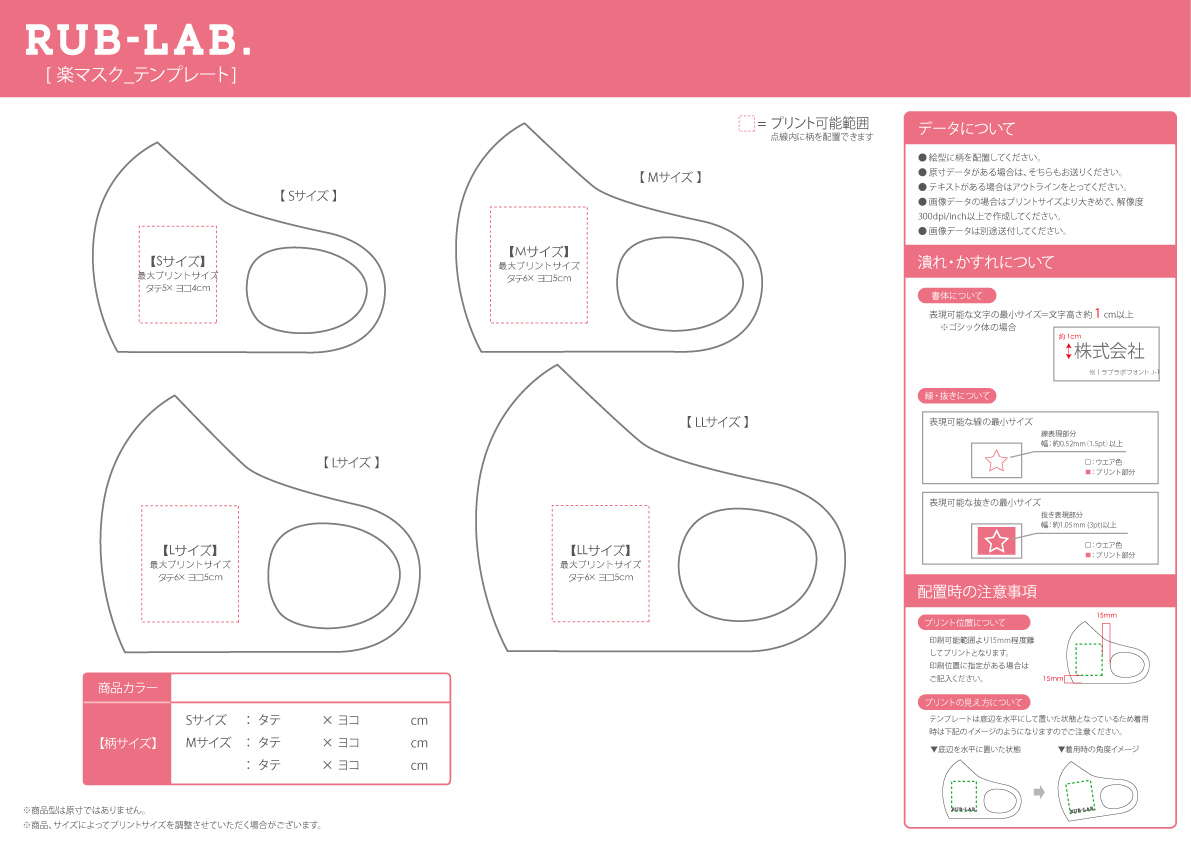This screenshot has height=842, width=1191.
Task: Select the 書体について pill label
Action: 957,296
